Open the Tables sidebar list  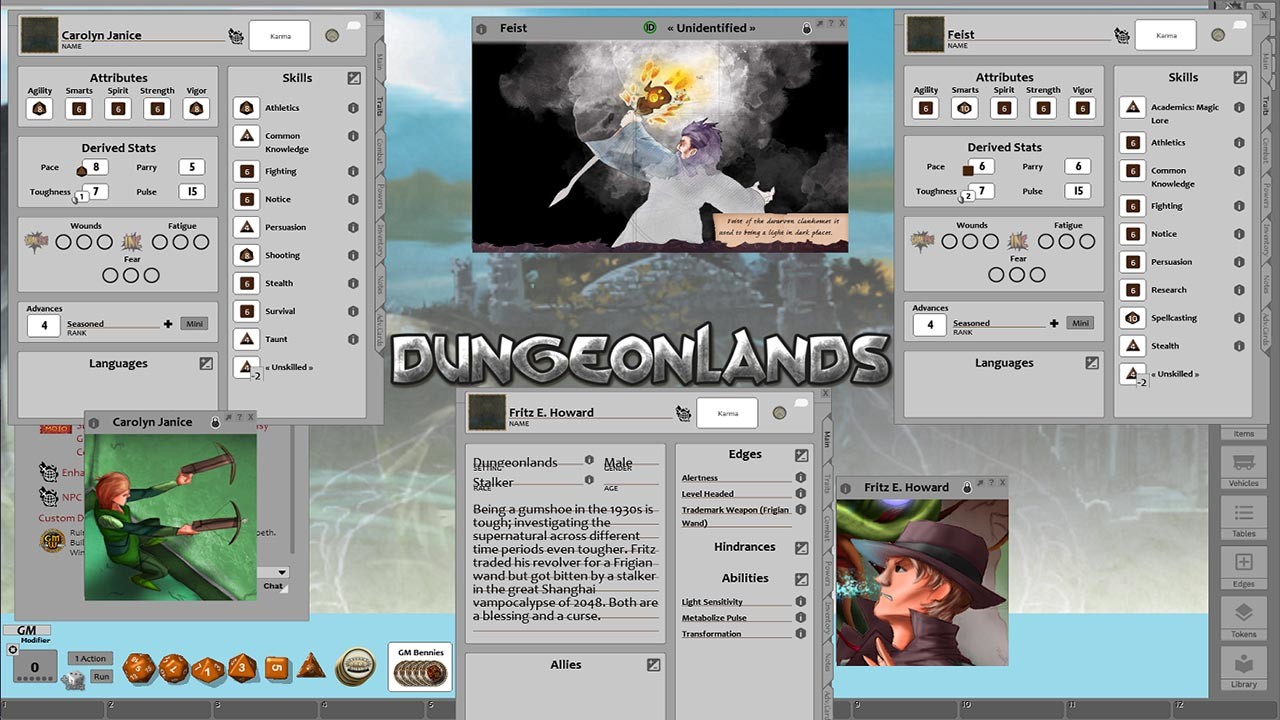click(1244, 519)
